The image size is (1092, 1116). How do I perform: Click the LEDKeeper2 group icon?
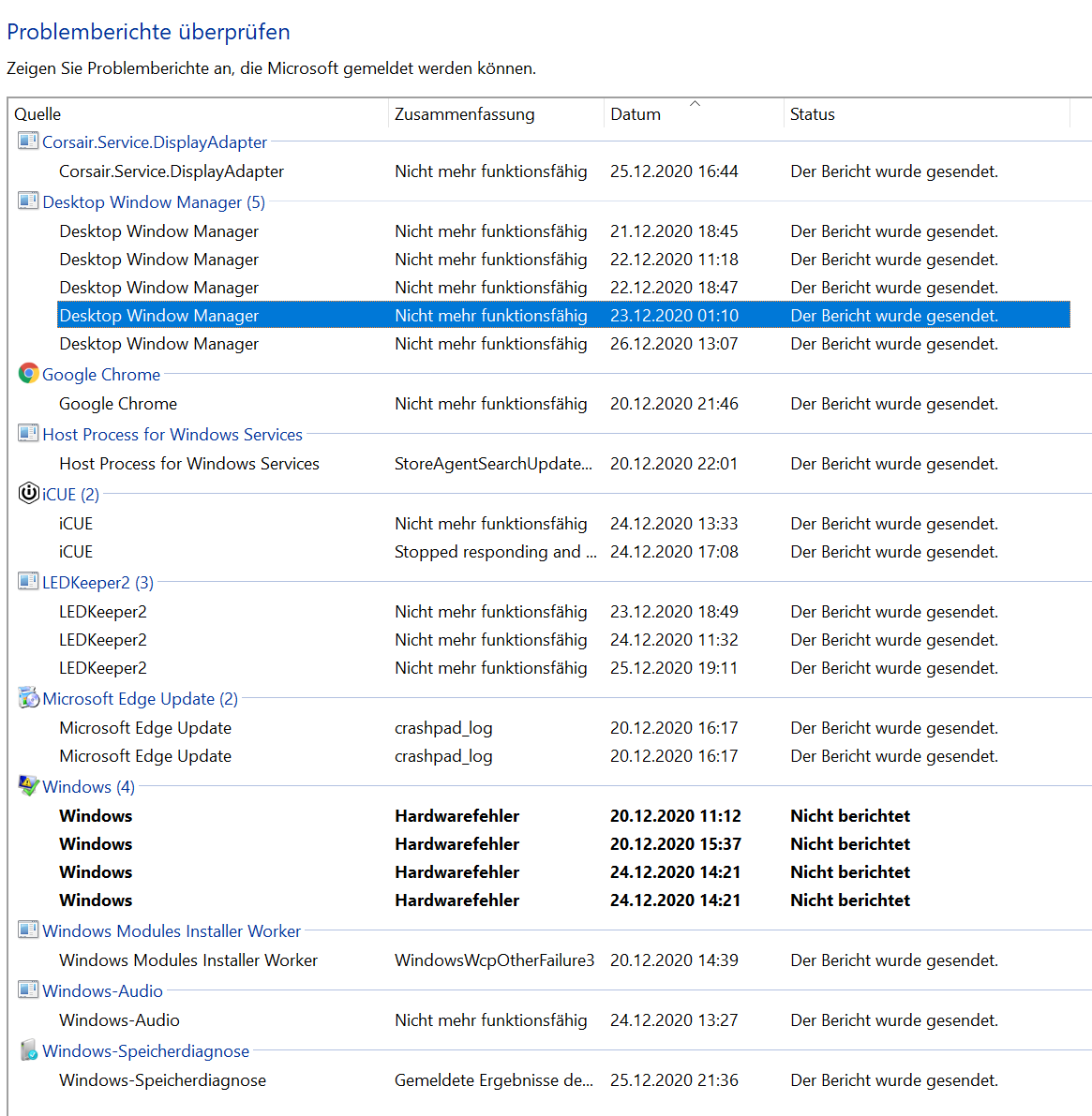(x=28, y=581)
